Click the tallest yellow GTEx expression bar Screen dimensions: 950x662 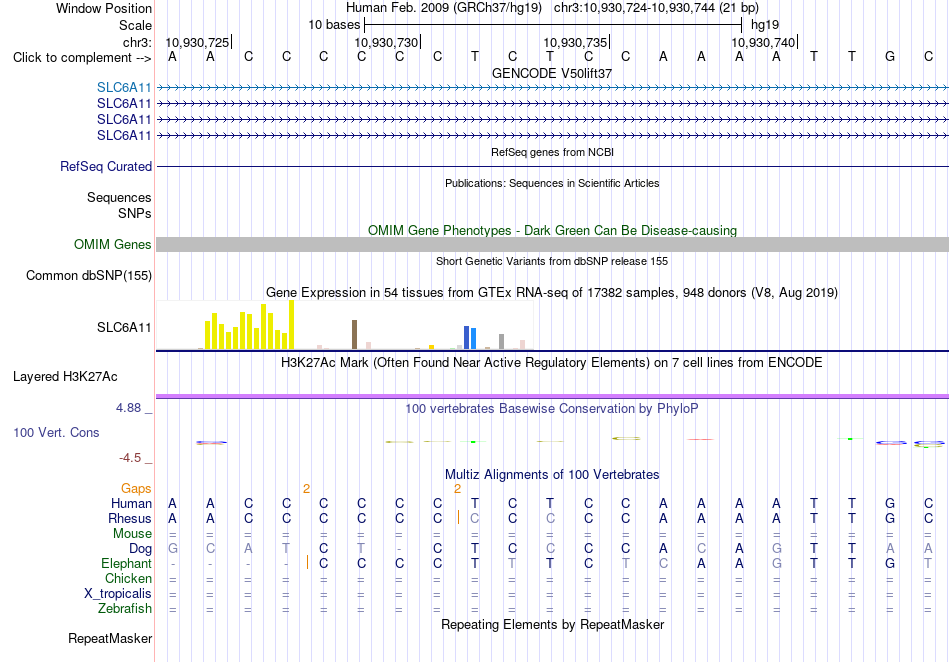click(291, 325)
